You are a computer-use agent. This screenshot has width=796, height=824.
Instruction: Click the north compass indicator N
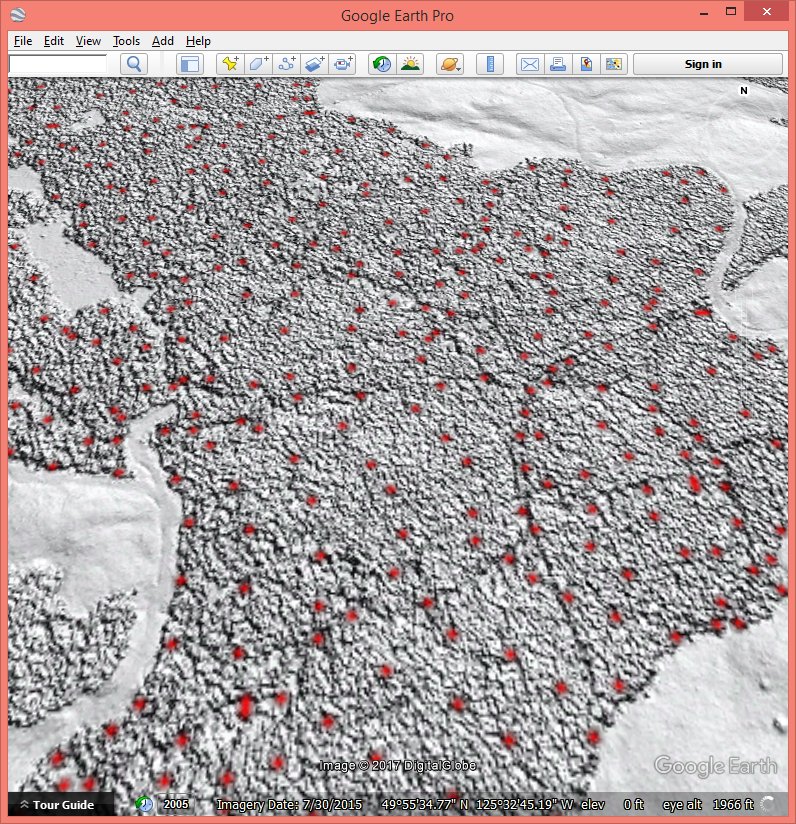coord(744,91)
